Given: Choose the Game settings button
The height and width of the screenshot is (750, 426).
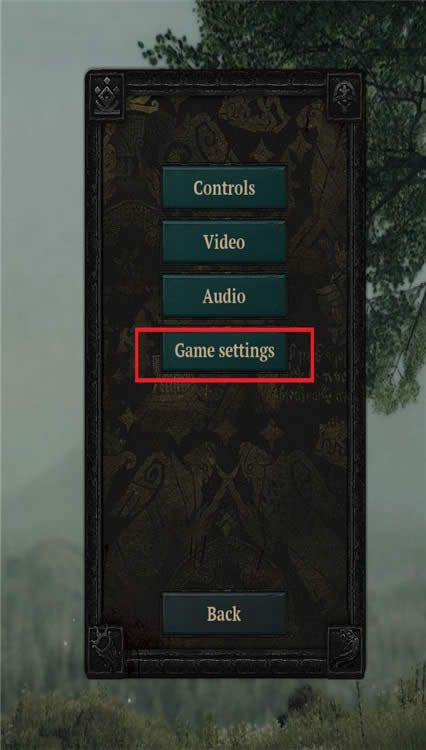Looking at the screenshot, I should pos(224,351).
